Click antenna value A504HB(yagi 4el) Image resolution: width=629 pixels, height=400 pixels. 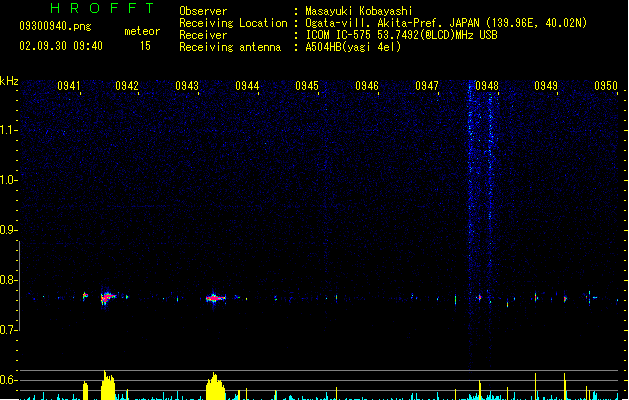(353, 47)
